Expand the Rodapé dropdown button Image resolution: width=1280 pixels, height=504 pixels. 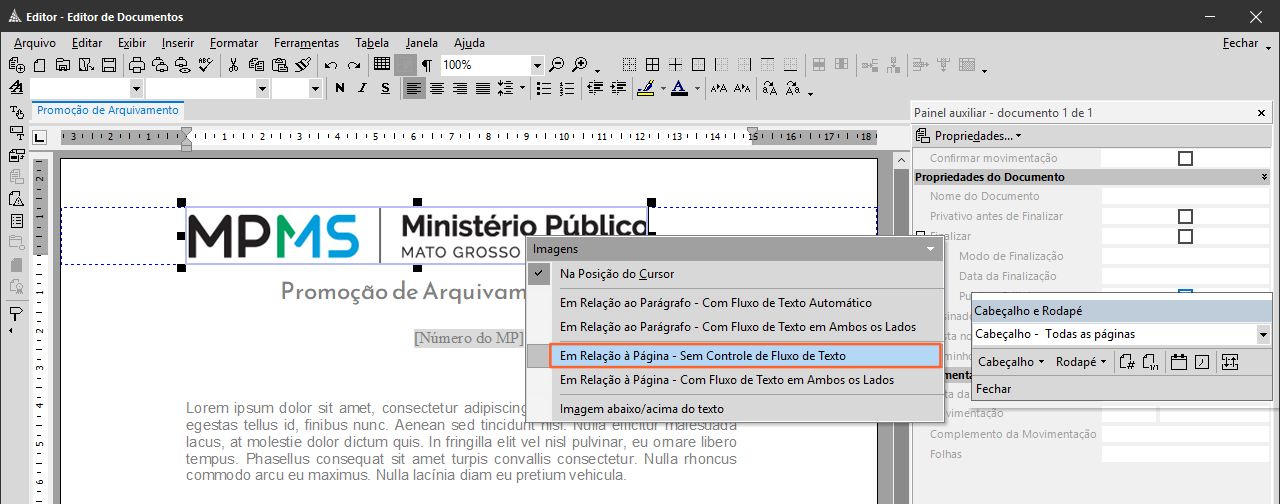[1081, 362]
